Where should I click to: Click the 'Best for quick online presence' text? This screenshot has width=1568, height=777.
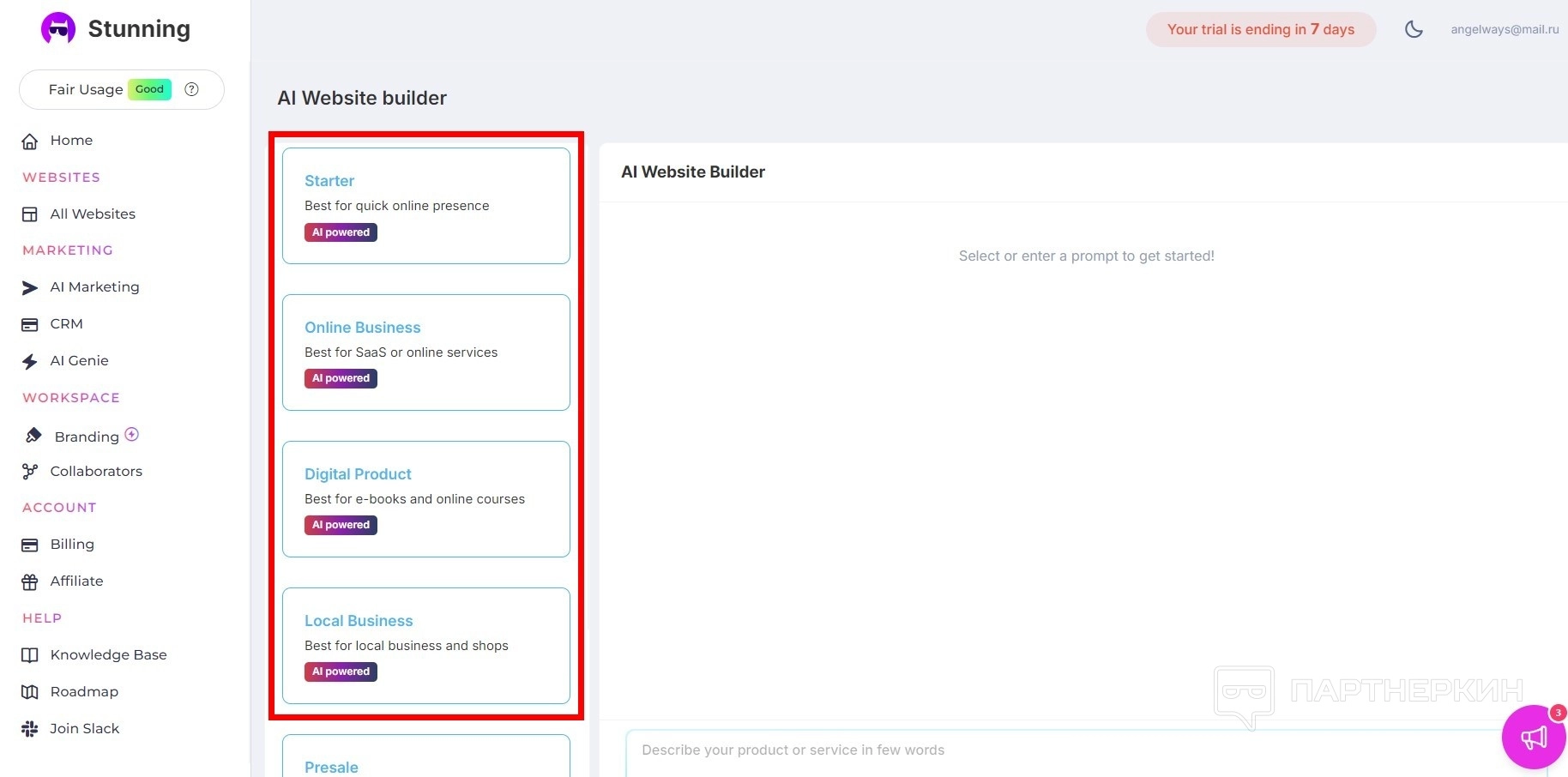click(397, 206)
